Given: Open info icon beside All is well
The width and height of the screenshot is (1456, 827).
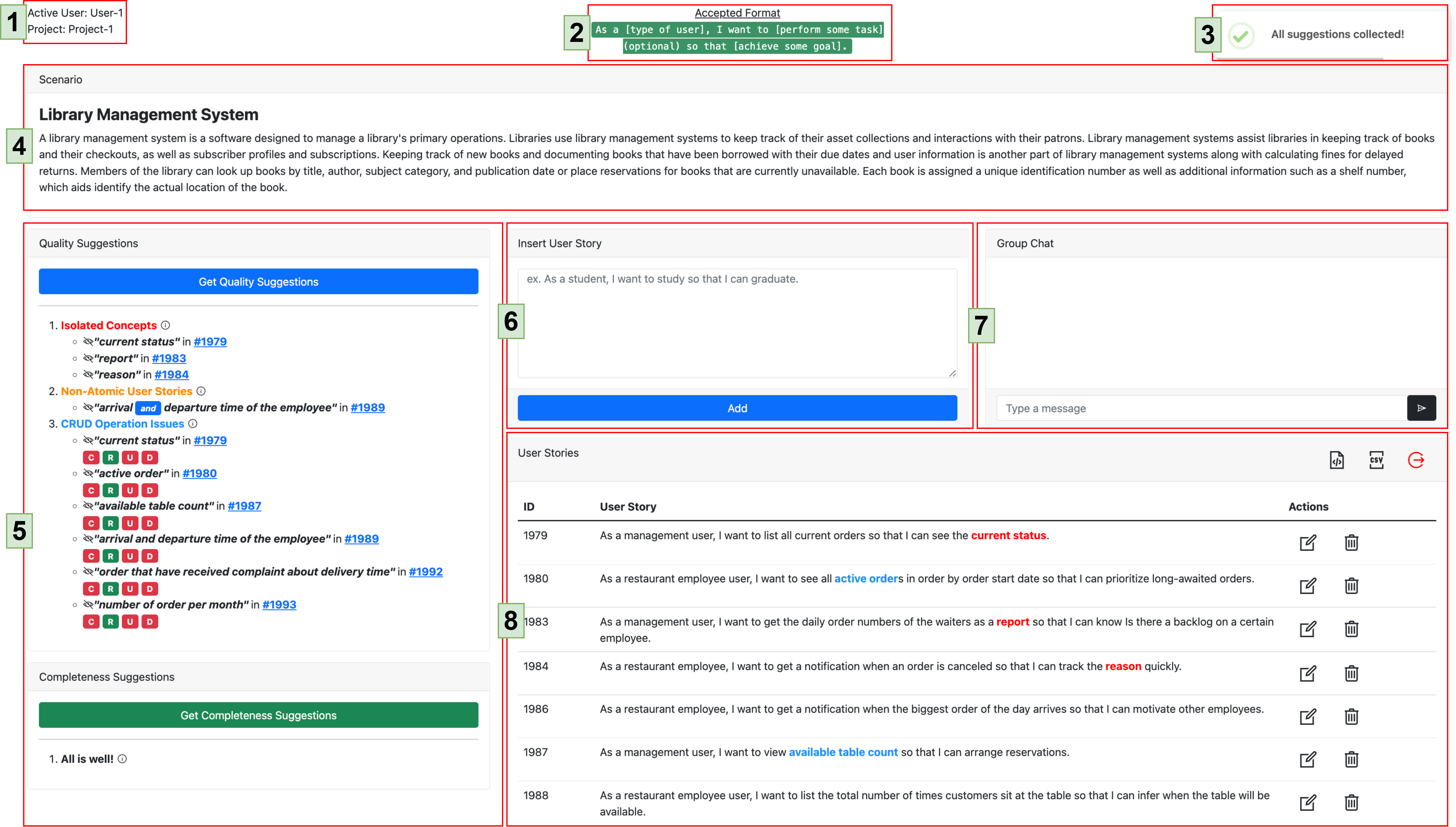Looking at the screenshot, I should pyautogui.click(x=122, y=759).
